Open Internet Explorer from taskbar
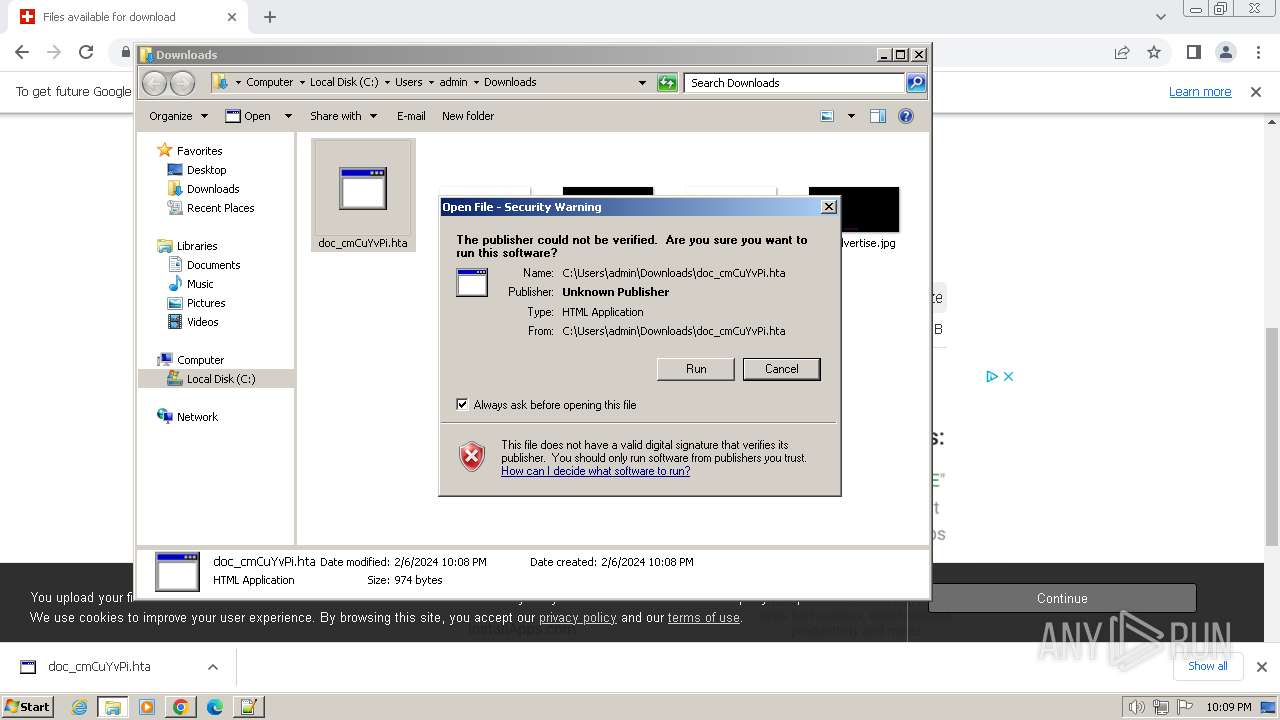1280x720 pixels. 79,707
